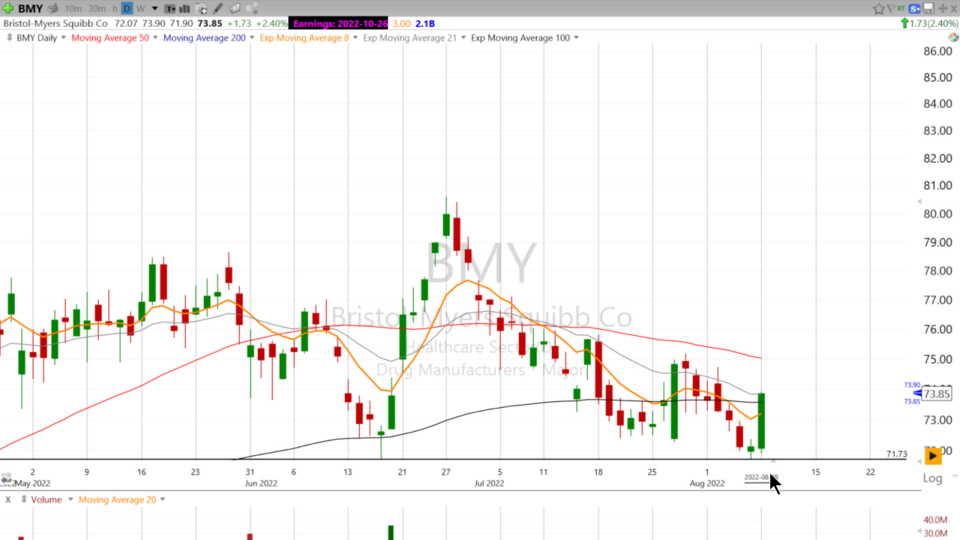This screenshot has width=960, height=540.
Task: Click the Moving Average 200 label
Action: [204, 38]
